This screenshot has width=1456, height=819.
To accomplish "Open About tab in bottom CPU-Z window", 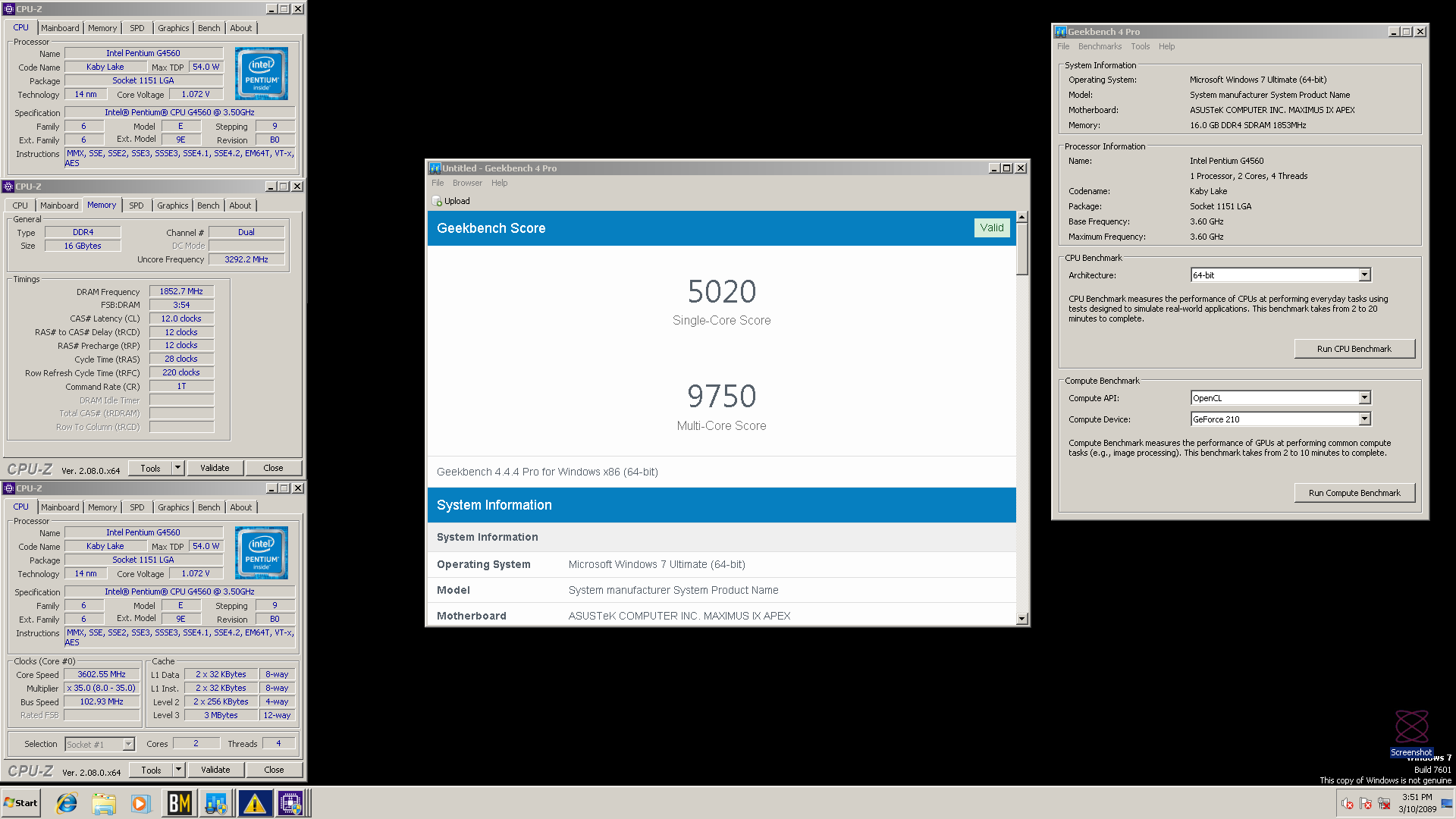I will click(241, 507).
